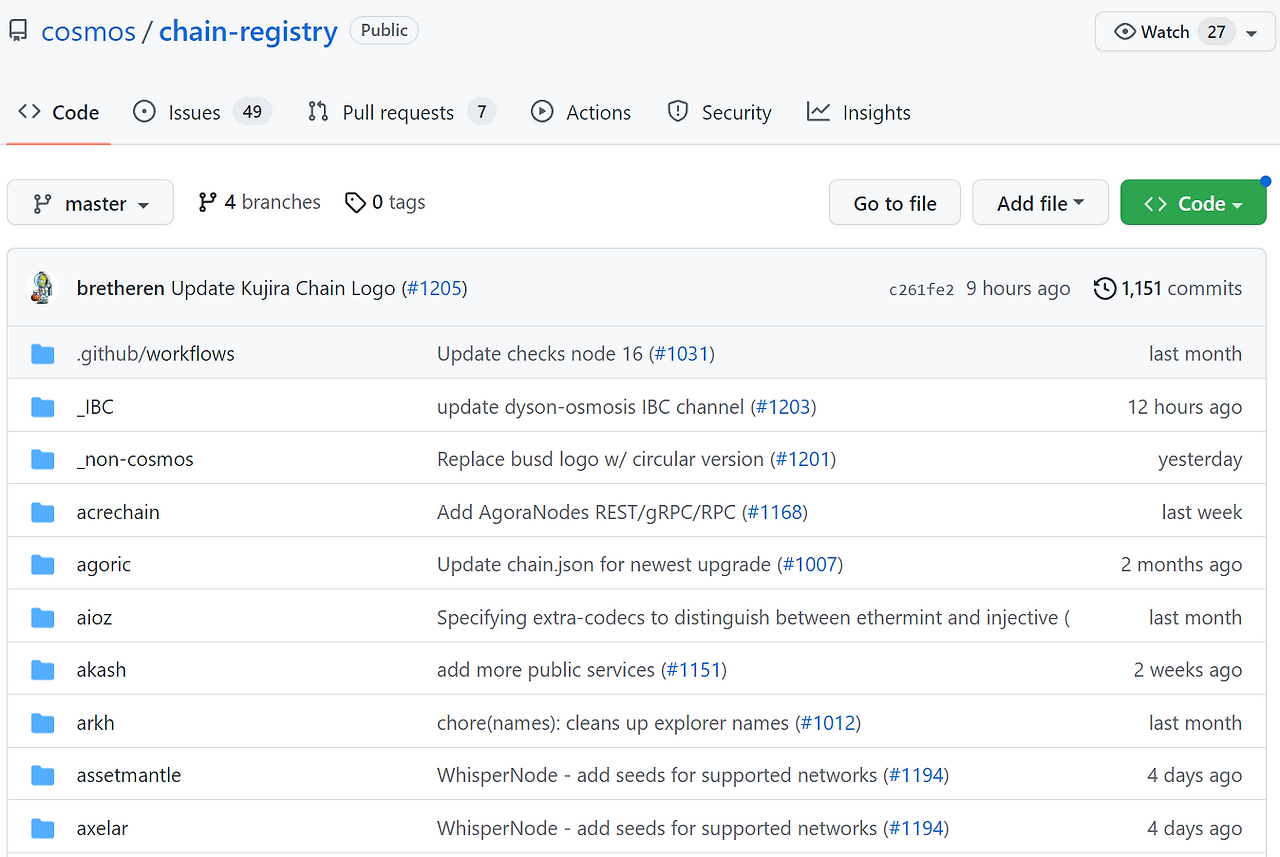This screenshot has width=1280, height=857.
Task: Select the Code tab's angle-brackets icon
Action: (x=29, y=112)
